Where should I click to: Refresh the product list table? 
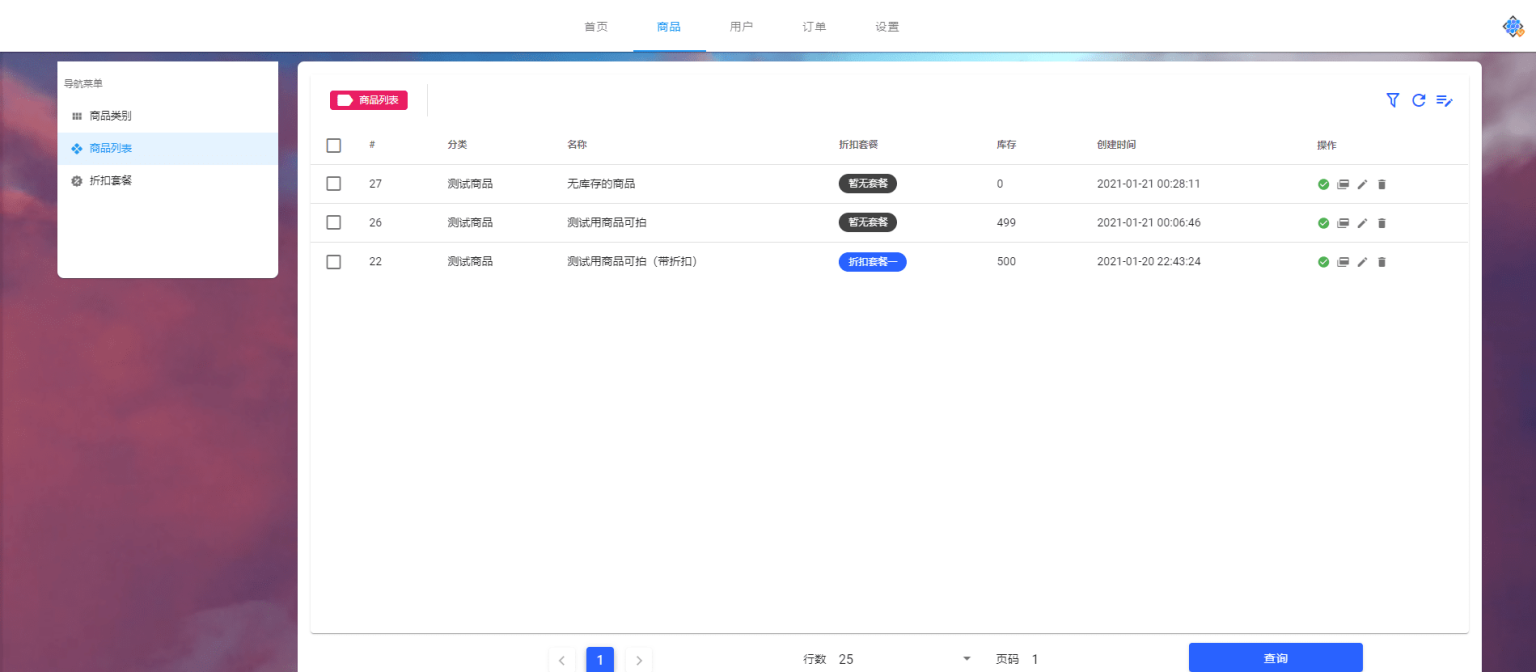[x=1418, y=100]
